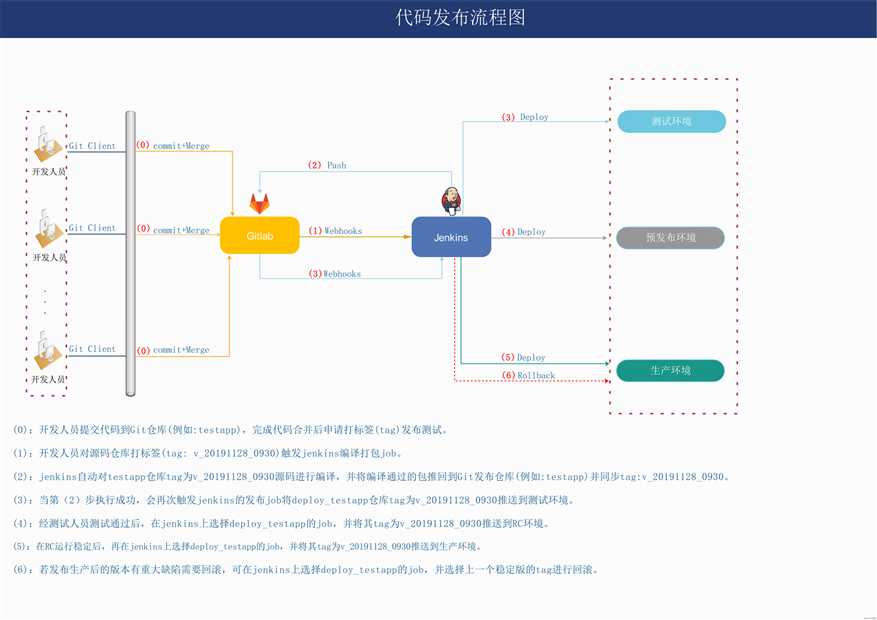
Task: Click the title 代码发布流程图
Action: [x=460, y=18]
